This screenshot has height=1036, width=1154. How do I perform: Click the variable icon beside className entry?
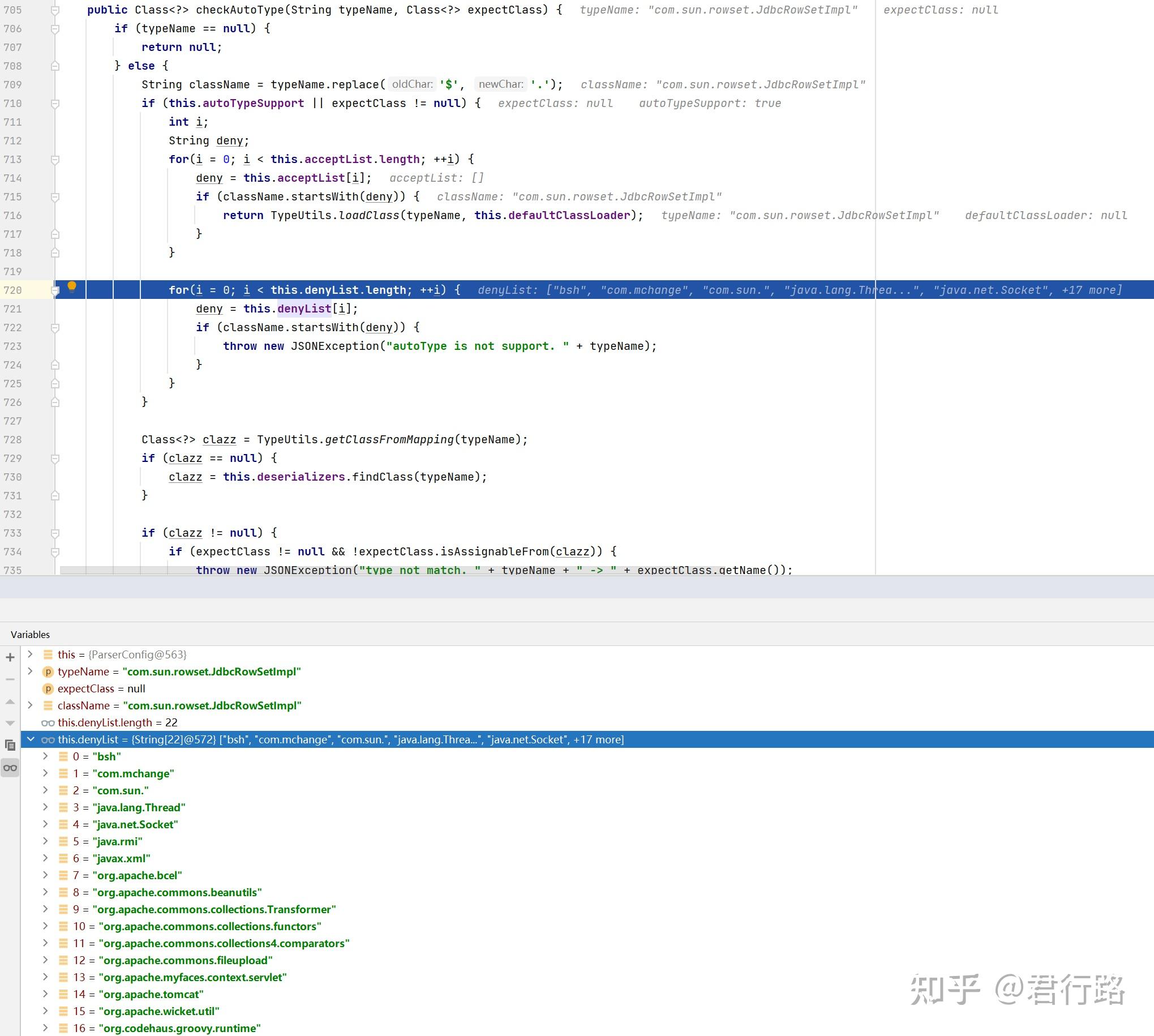click(48, 705)
